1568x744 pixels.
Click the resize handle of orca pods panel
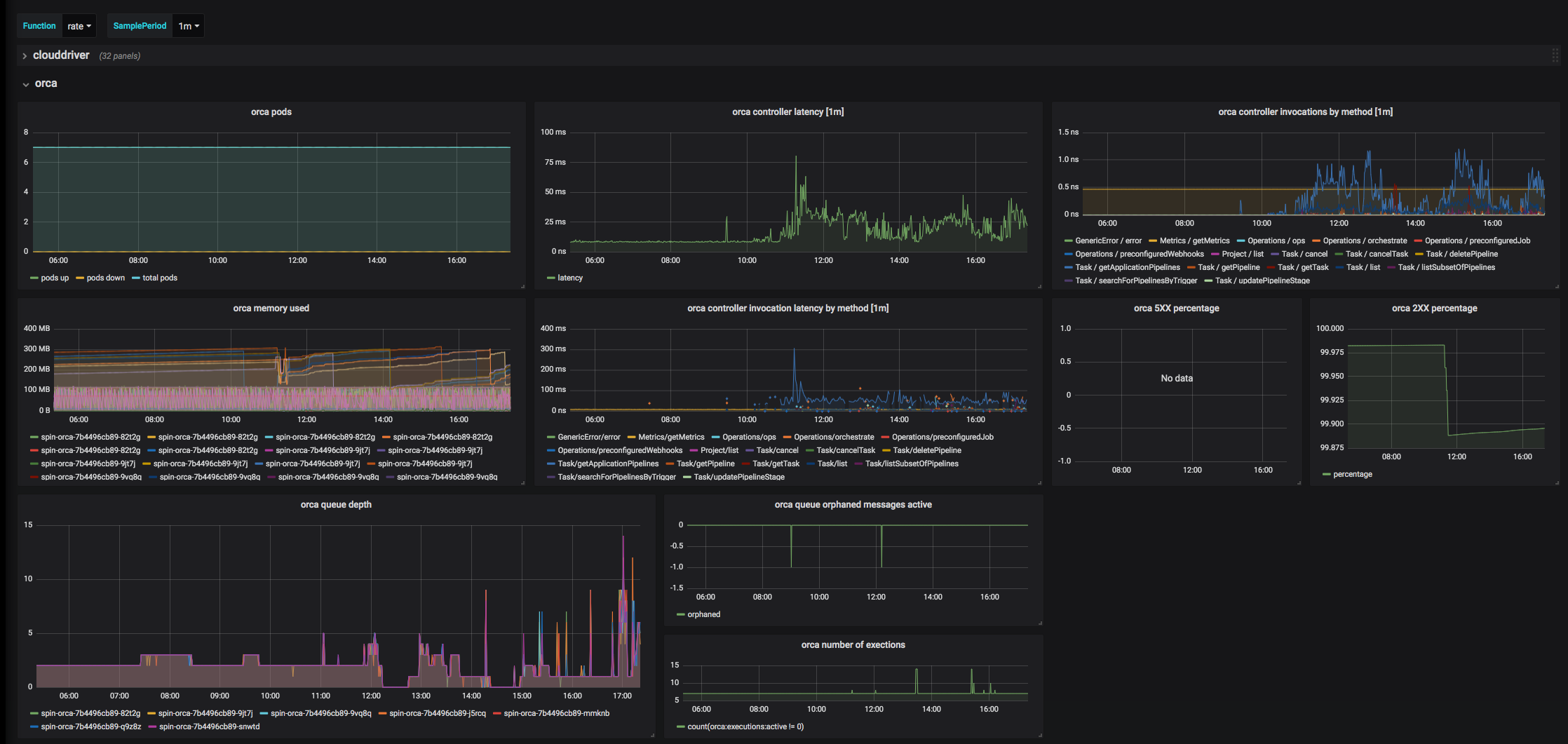(522, 286)
